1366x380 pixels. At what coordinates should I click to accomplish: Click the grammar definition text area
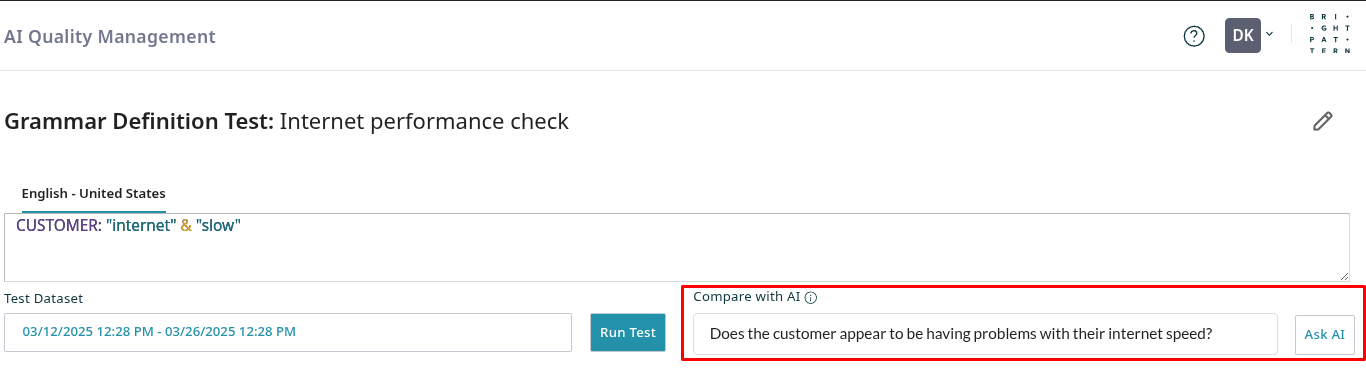pyautogui.click(x=677, y=247)
